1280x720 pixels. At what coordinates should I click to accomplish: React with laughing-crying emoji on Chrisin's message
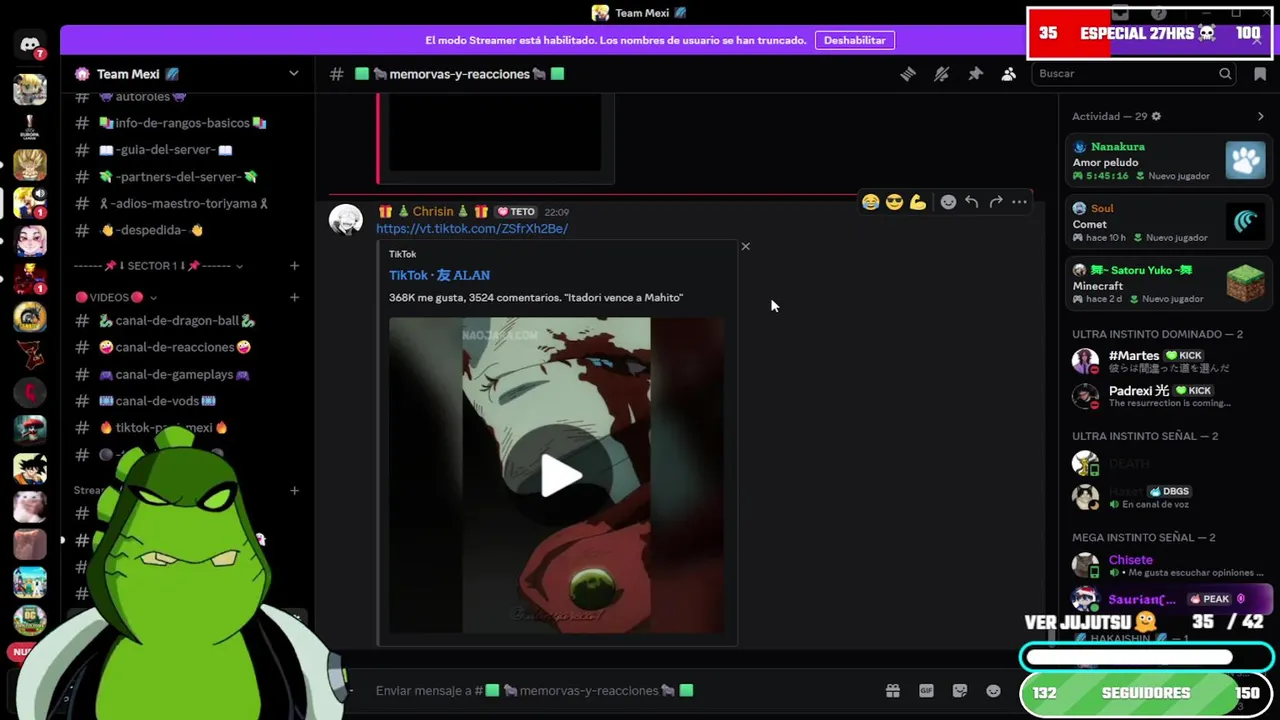point(870,202)
